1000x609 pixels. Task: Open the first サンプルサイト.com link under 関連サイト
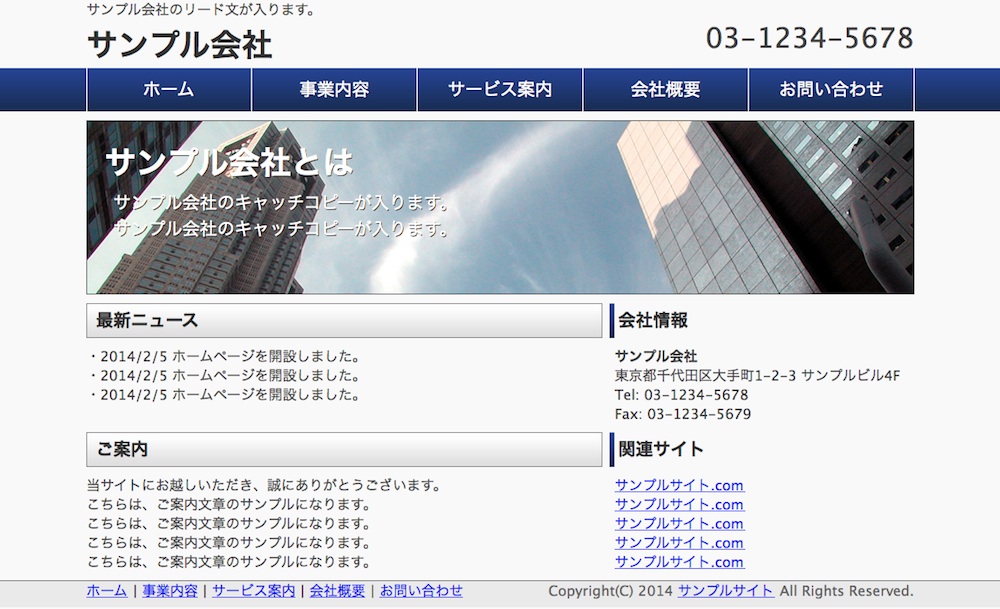click(679, 486)
